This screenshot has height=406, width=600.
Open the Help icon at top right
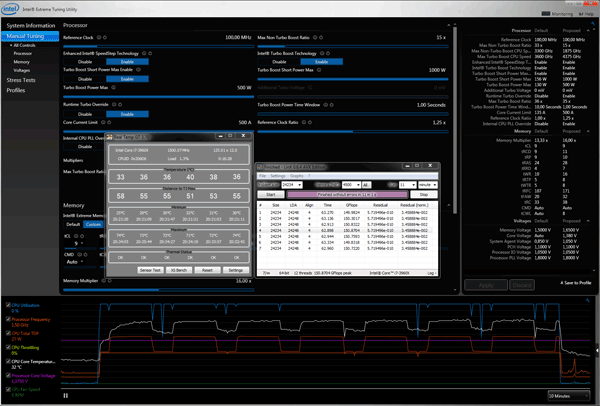pos(581,14)
